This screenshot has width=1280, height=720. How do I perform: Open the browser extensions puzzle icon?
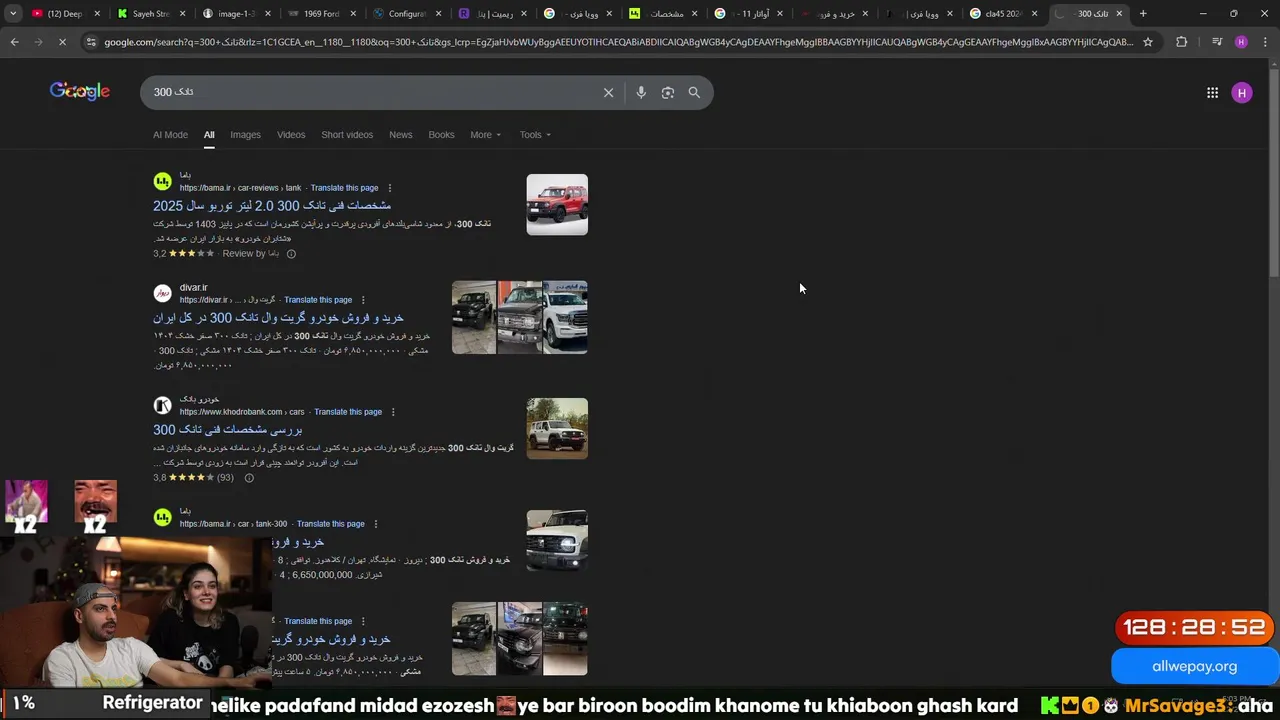tap(1181, 42)
